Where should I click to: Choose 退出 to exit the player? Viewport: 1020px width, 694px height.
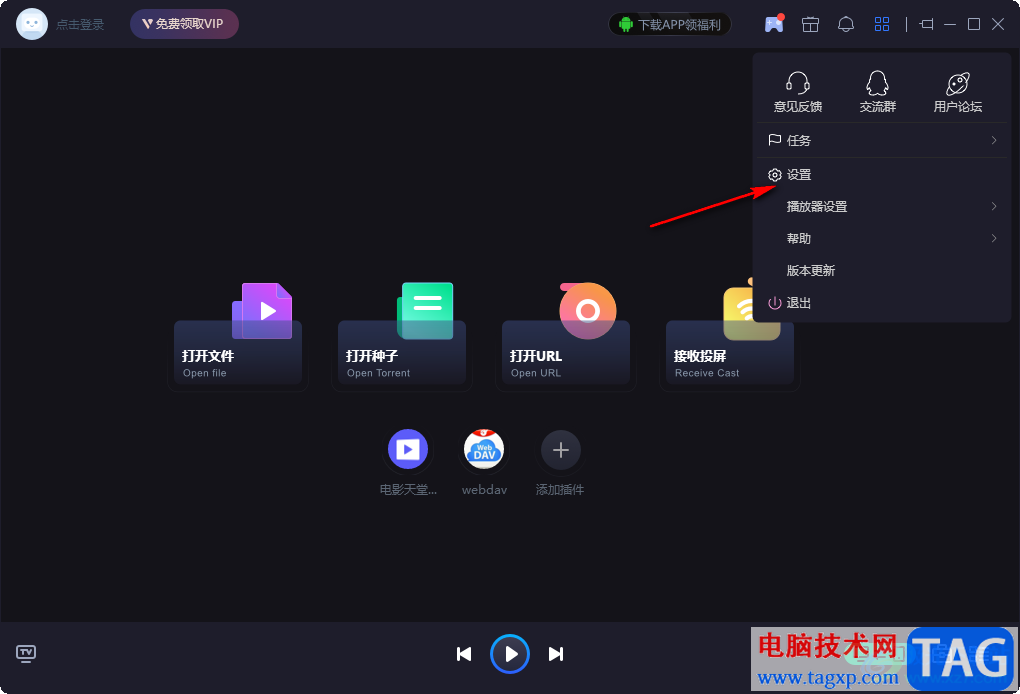pyautogui.click(x=881, y=303)
